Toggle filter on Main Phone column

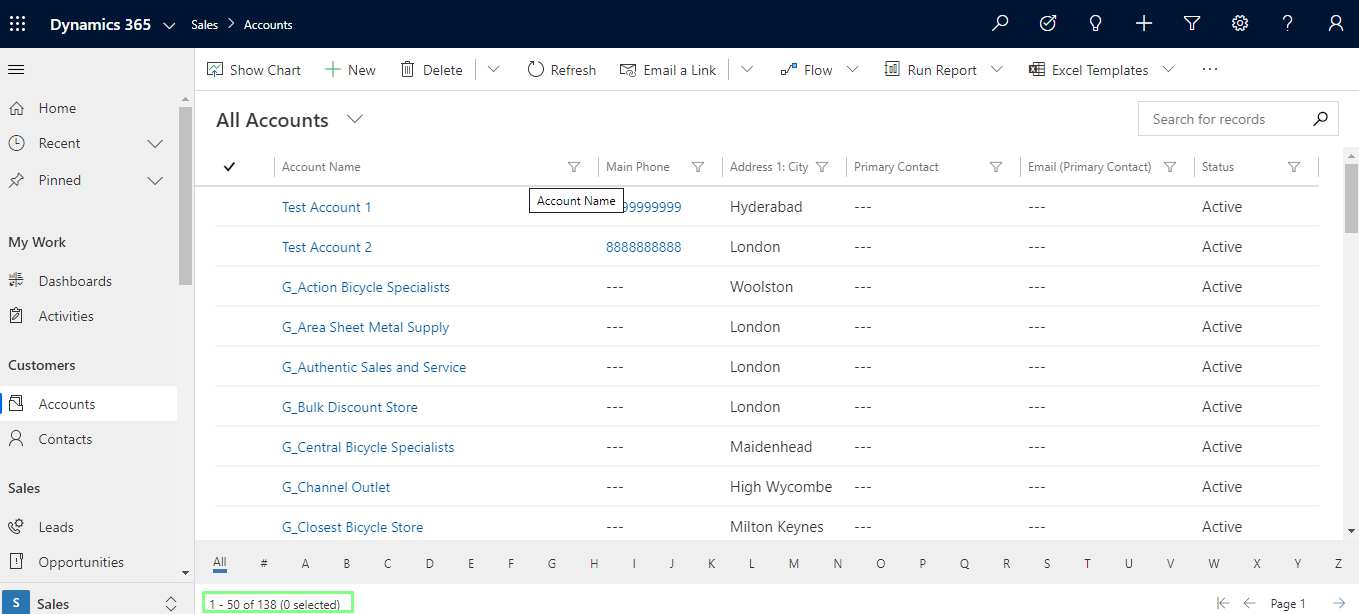697,166
